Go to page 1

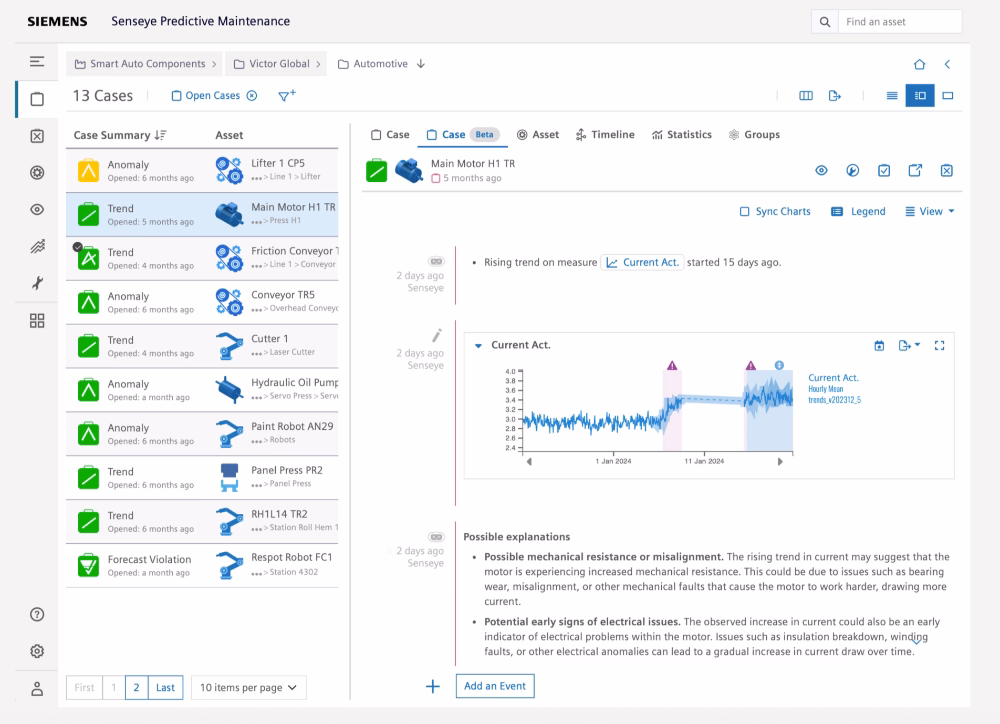click(114, 688)
